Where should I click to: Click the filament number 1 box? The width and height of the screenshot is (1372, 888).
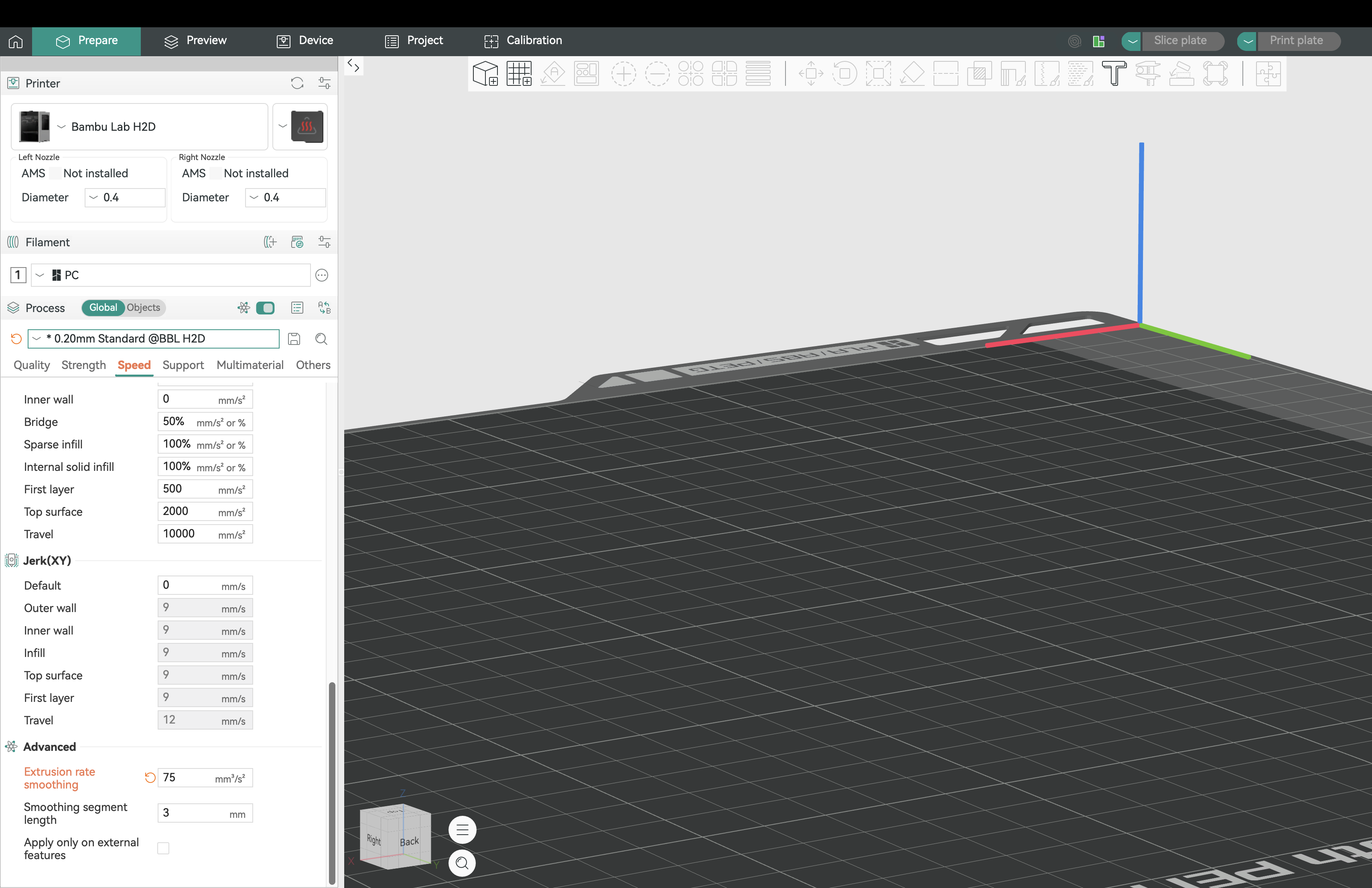(x=18, y=276)
